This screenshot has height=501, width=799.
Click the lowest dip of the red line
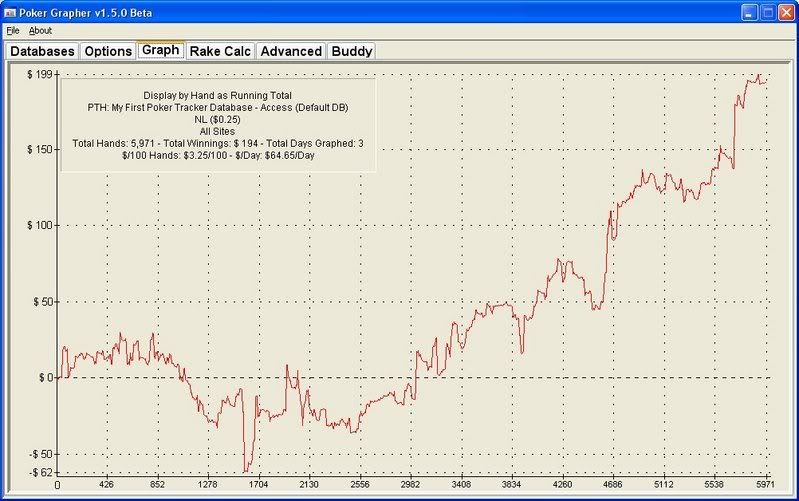(244, 471)
